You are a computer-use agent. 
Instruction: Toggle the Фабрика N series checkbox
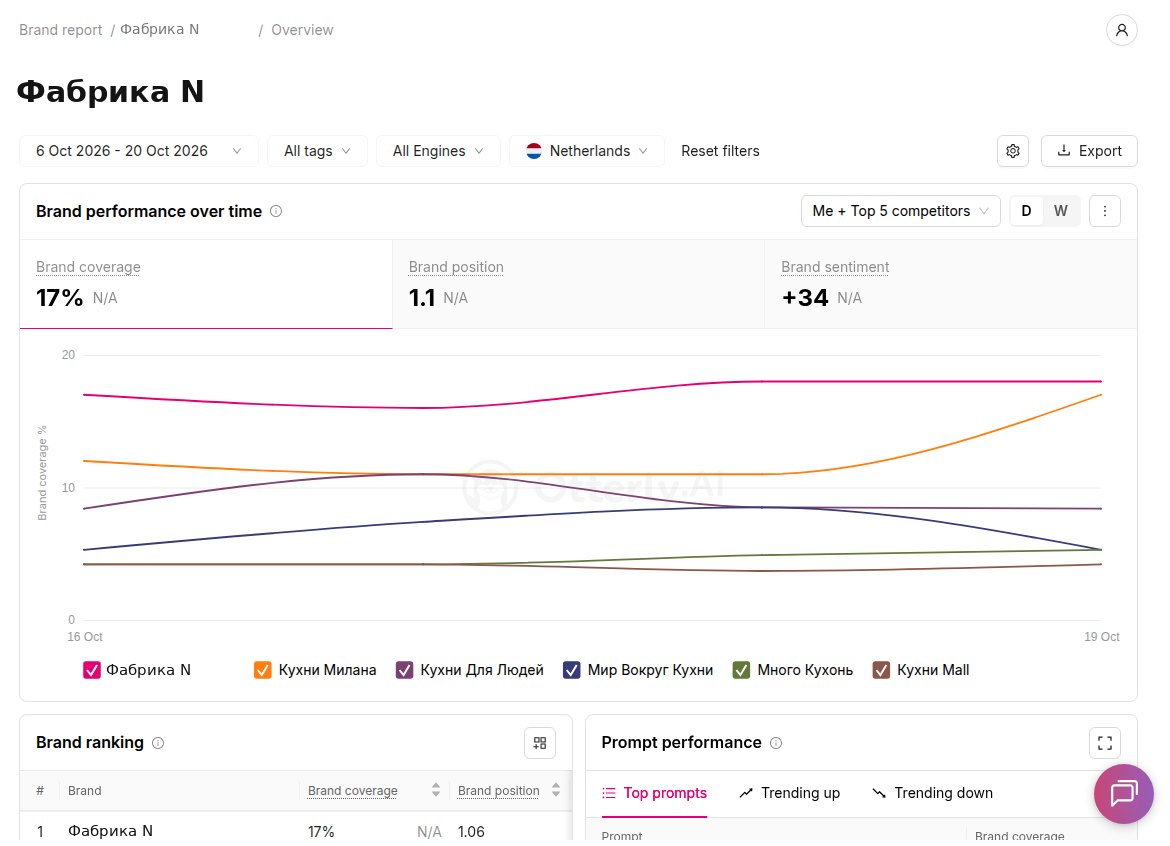tap(92, 670)
